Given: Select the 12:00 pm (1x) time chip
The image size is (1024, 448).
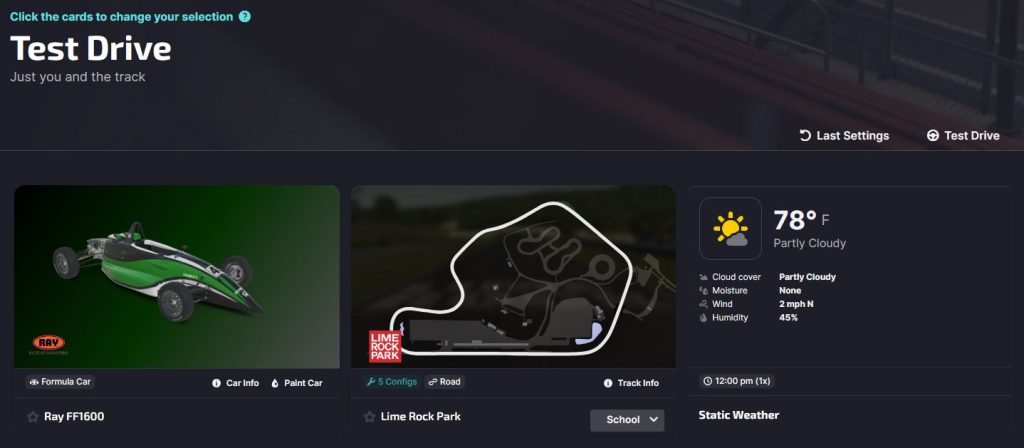Looking at the screenshot, I should pos(737,381).
